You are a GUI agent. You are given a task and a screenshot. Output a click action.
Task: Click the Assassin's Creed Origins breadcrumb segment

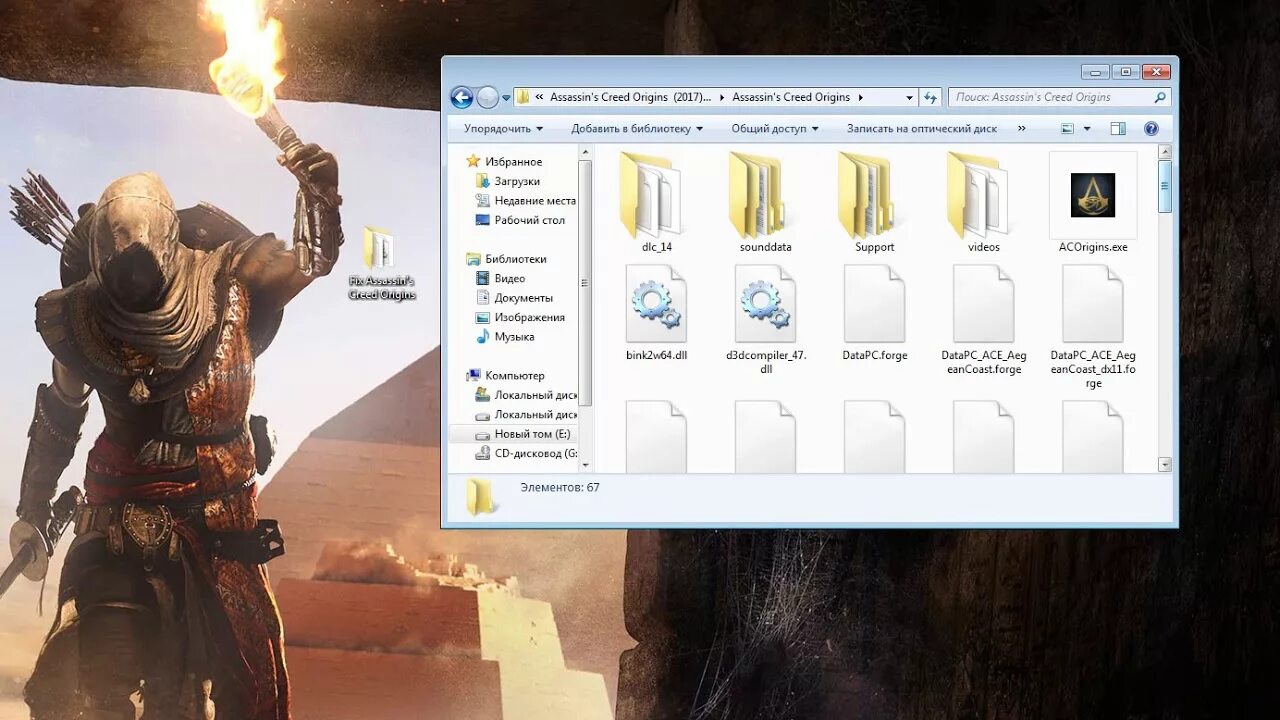(x=791, y=97)
